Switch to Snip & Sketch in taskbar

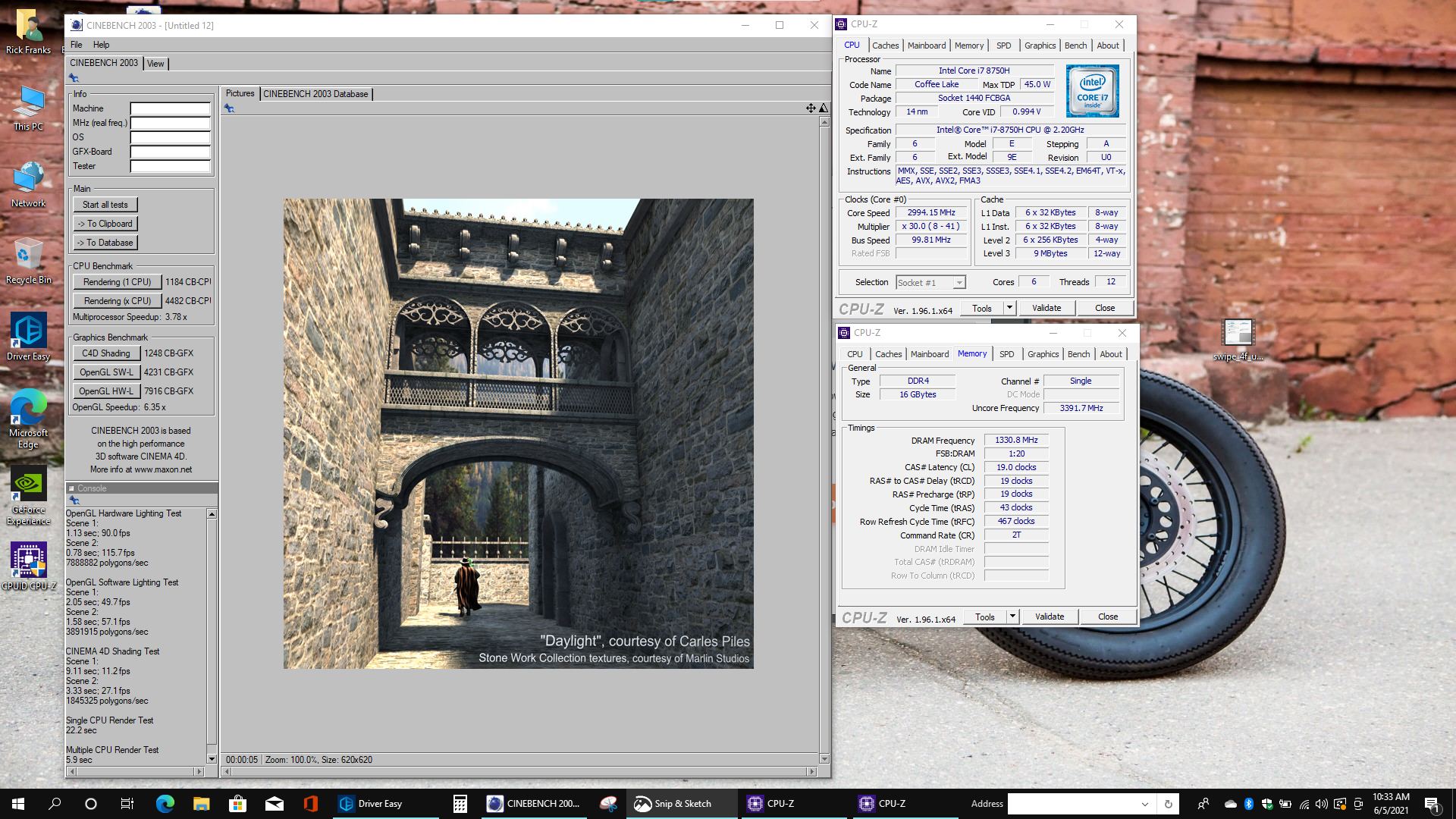pyautogui.click(x=681, y=804)
